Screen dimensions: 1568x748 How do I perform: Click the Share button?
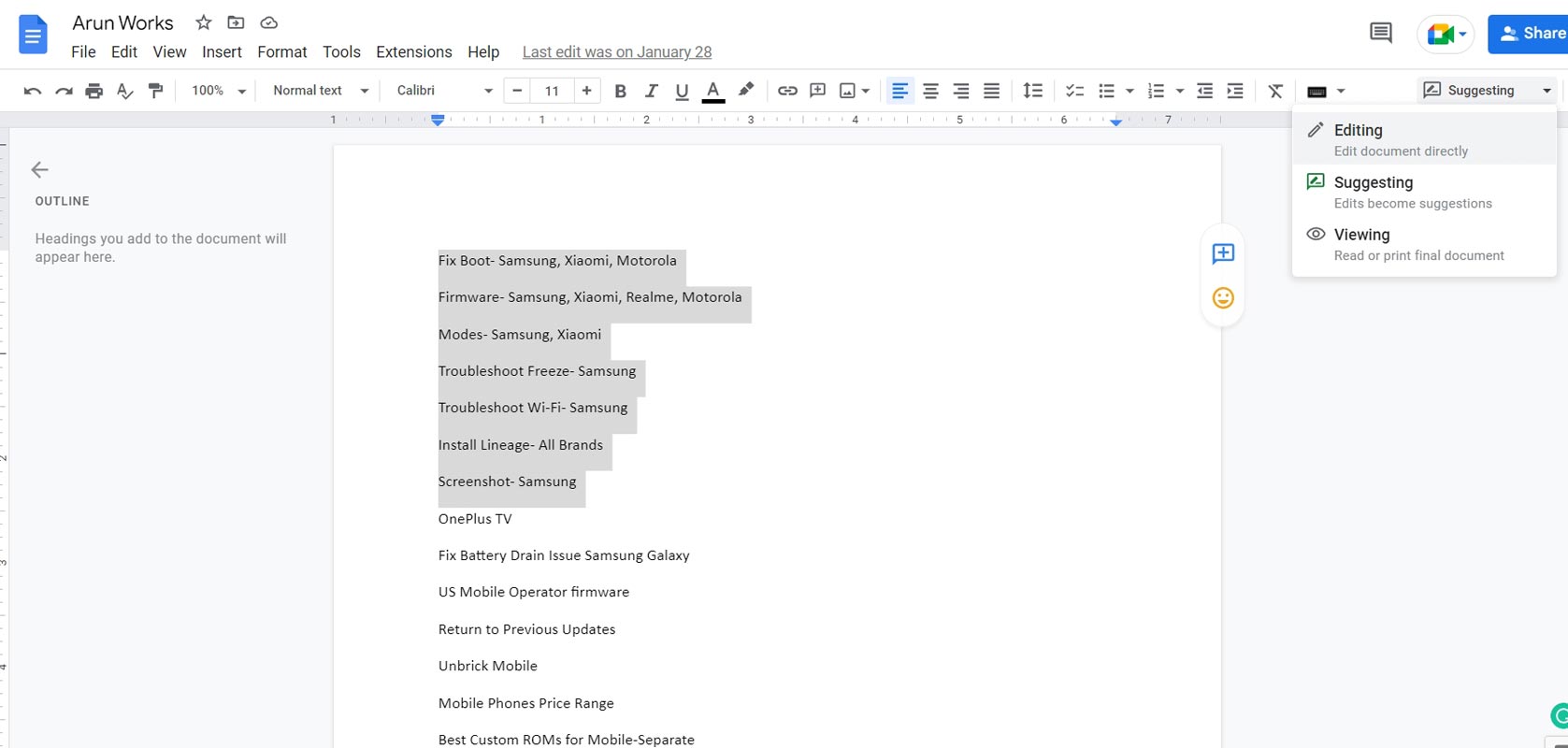(1529, 34)
